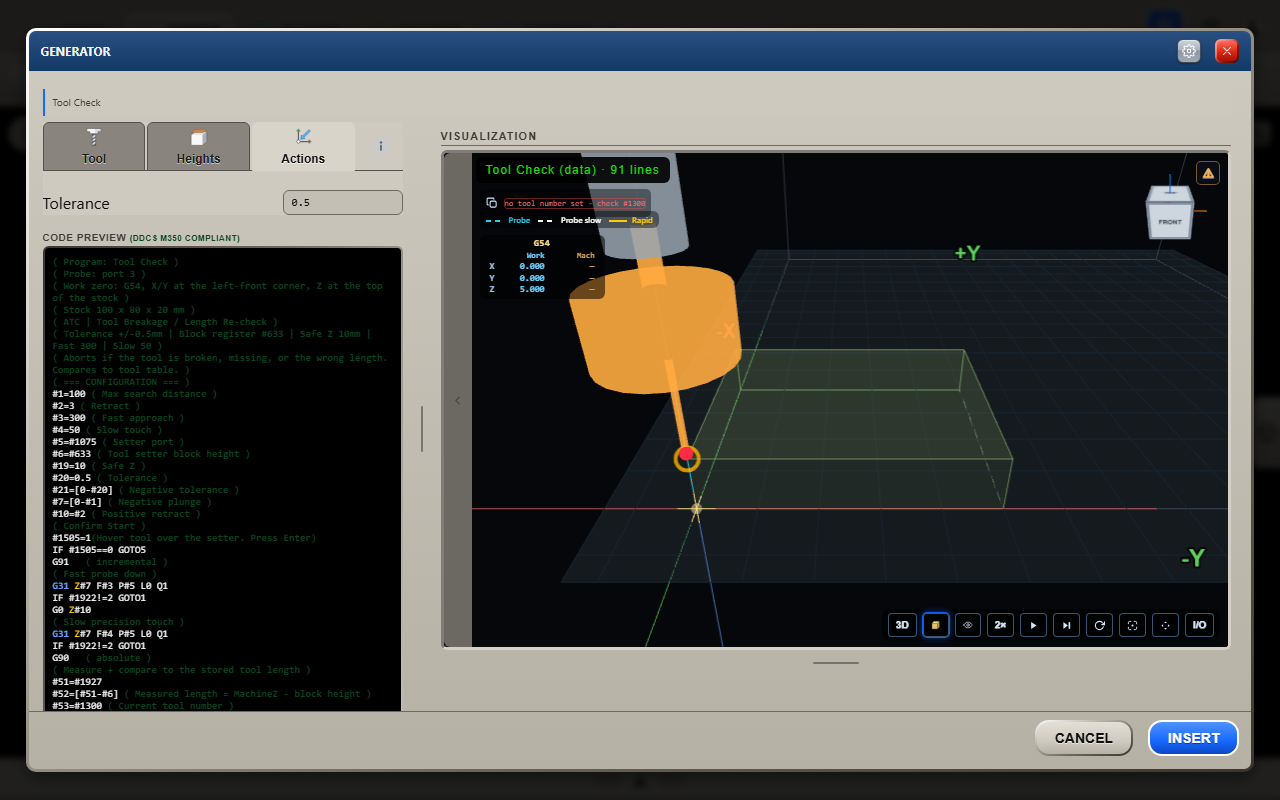Open the I/O panel button
The image size is (1280, 800).
[x=1199, y=625]
